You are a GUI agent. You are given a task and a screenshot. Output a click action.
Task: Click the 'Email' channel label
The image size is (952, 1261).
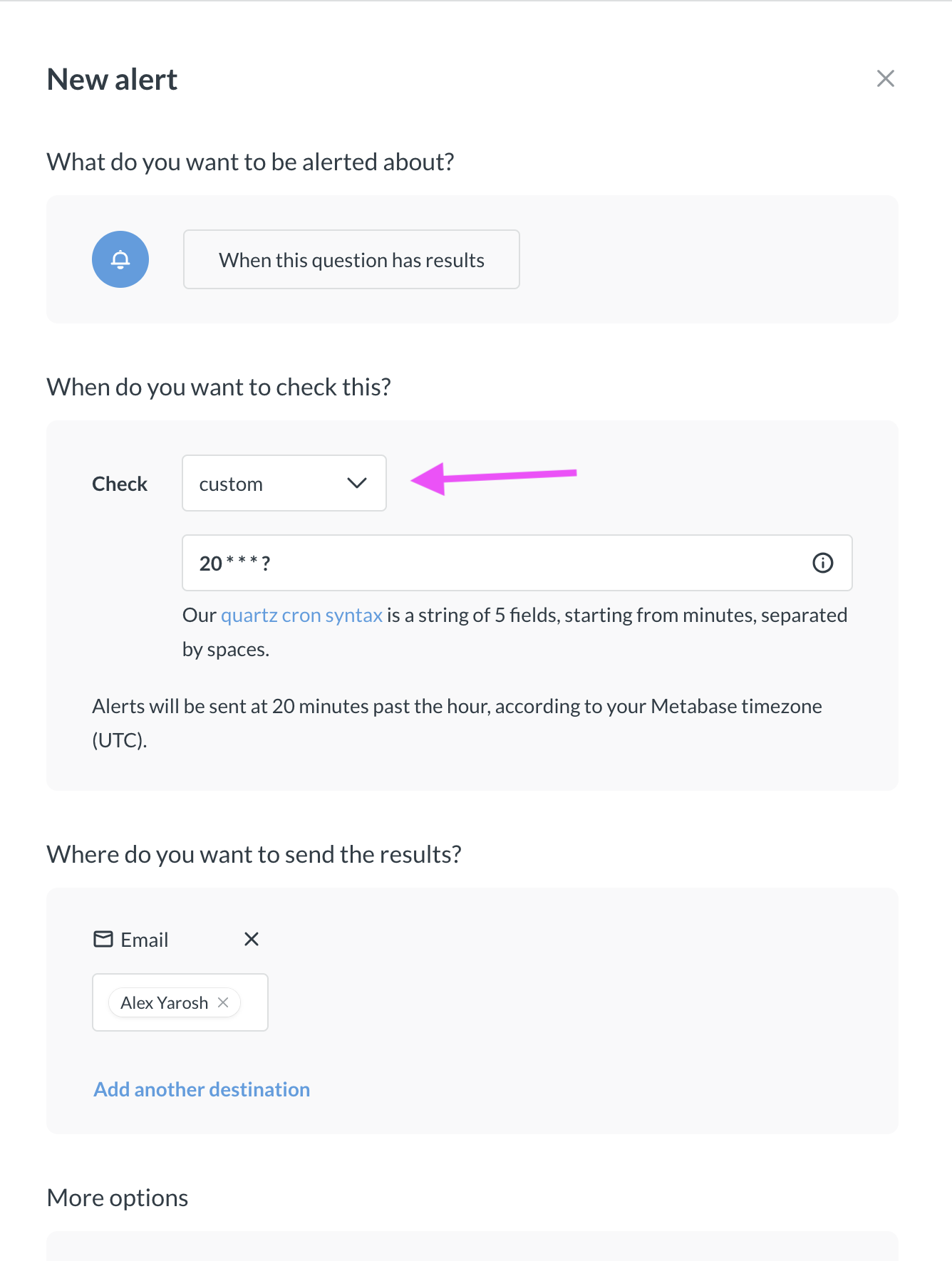pos(145,940)
